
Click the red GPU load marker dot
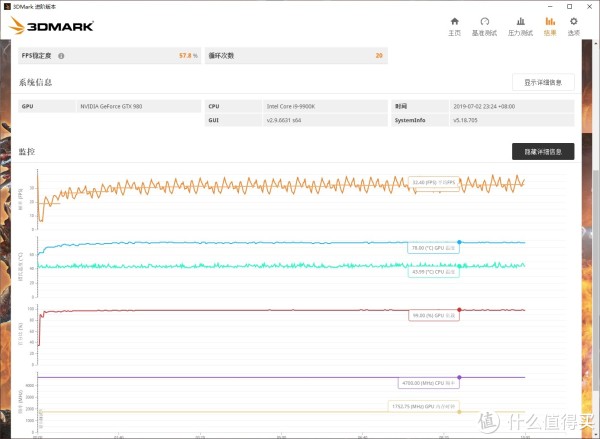(x=459, y=310)
